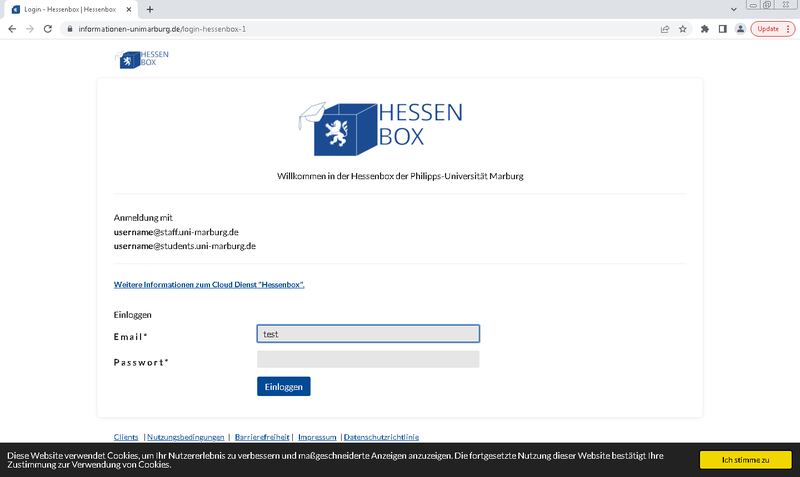The height and width of the screenshot is (477, 800).
Task: Click the Update browser button
Action: click(772, 29)
